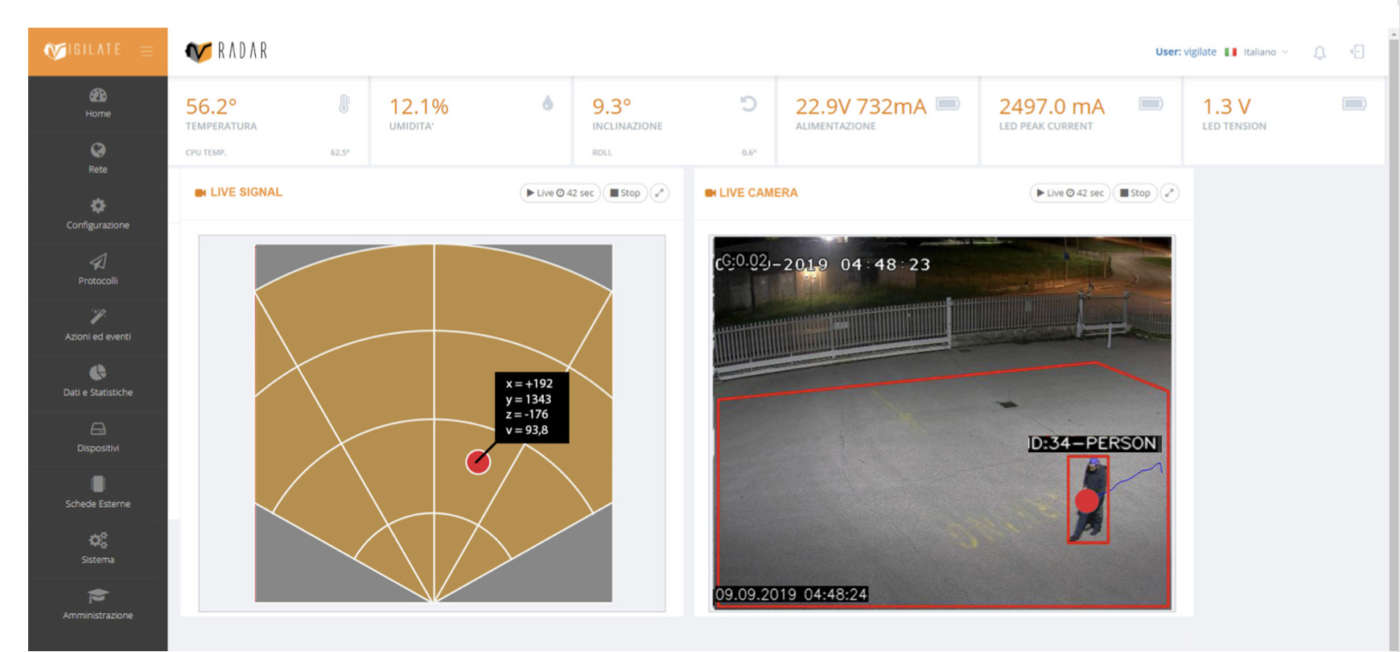This screenshot has width=1400, height=652.
Task: Expand the Live Signal panel fullscreen
Action: (x=660, y=193)
